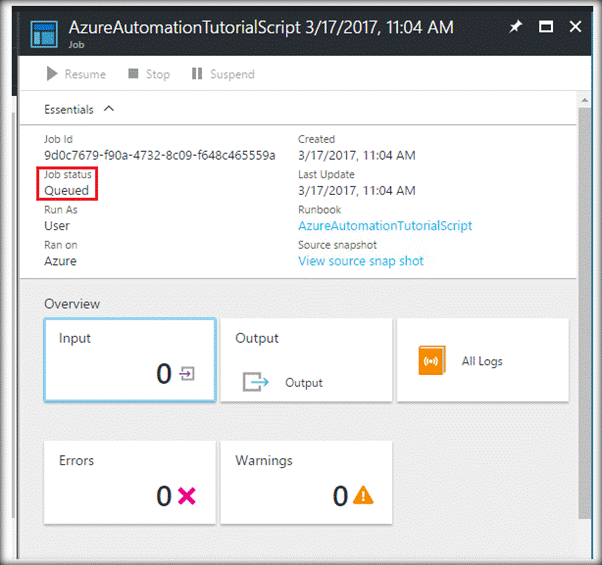Click the Overview heading
This screenshot has width=602, height=565.
click(x=72, y=304)
